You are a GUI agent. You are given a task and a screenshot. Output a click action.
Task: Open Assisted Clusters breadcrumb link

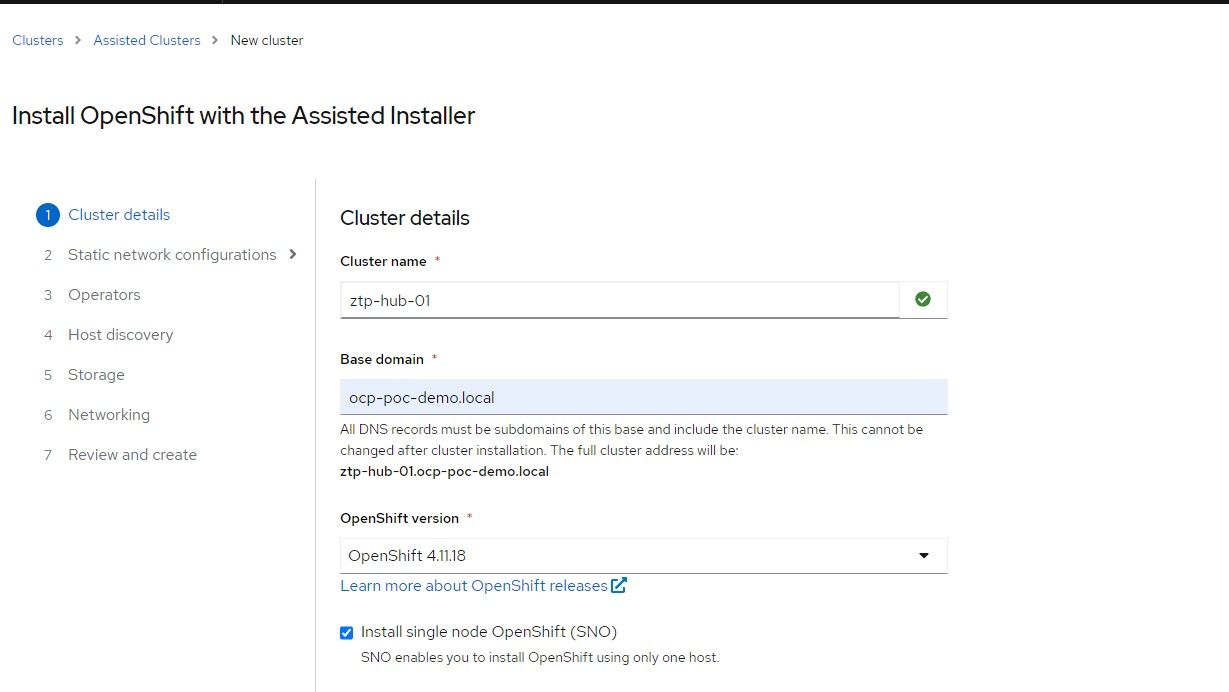coord(147,40)
